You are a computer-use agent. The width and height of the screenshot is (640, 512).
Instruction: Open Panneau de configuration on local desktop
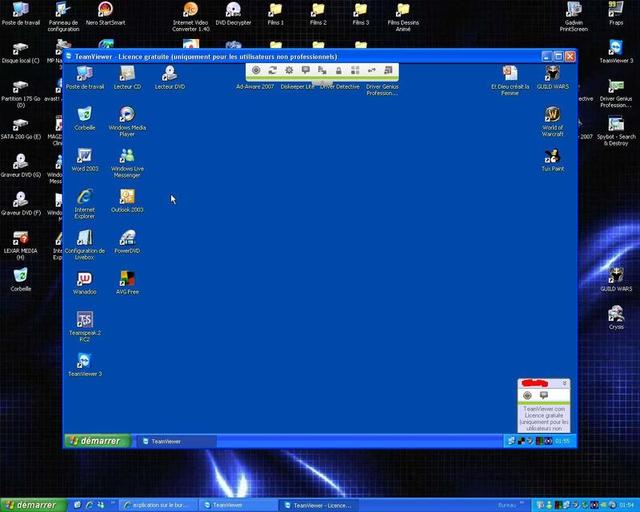63,17
